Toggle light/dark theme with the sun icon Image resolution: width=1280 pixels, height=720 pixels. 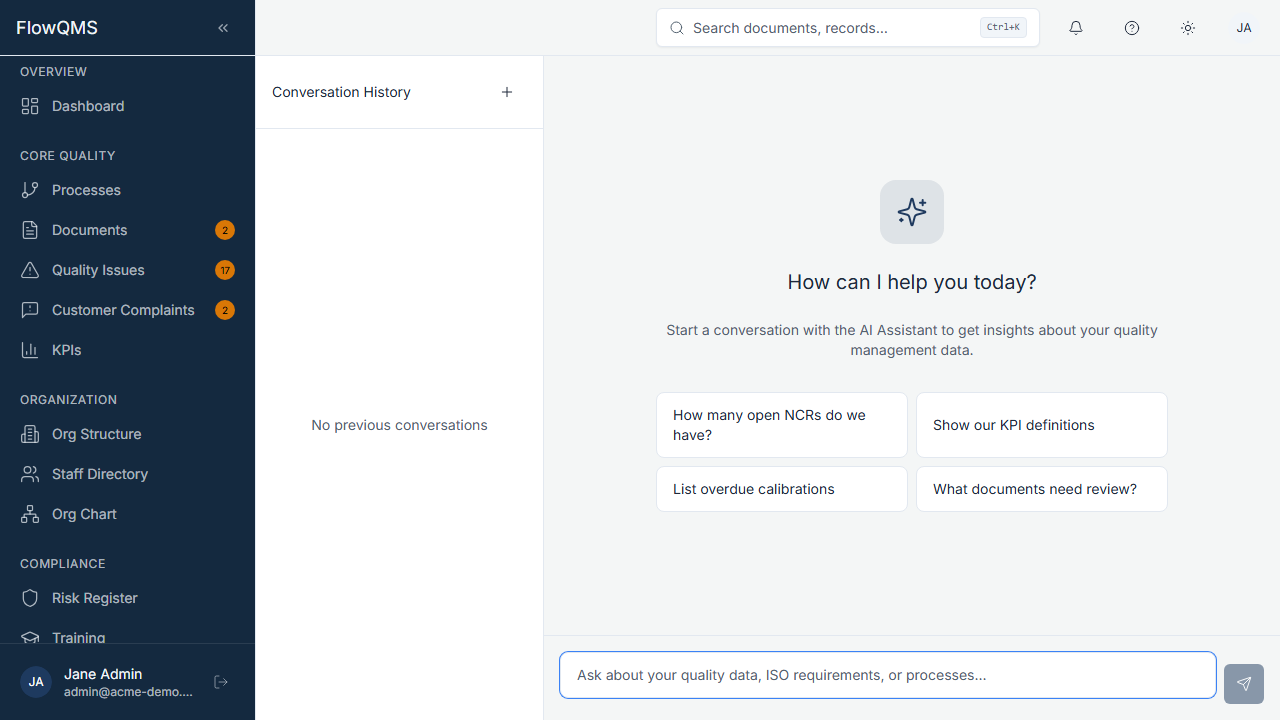(x=1188, y=28)
